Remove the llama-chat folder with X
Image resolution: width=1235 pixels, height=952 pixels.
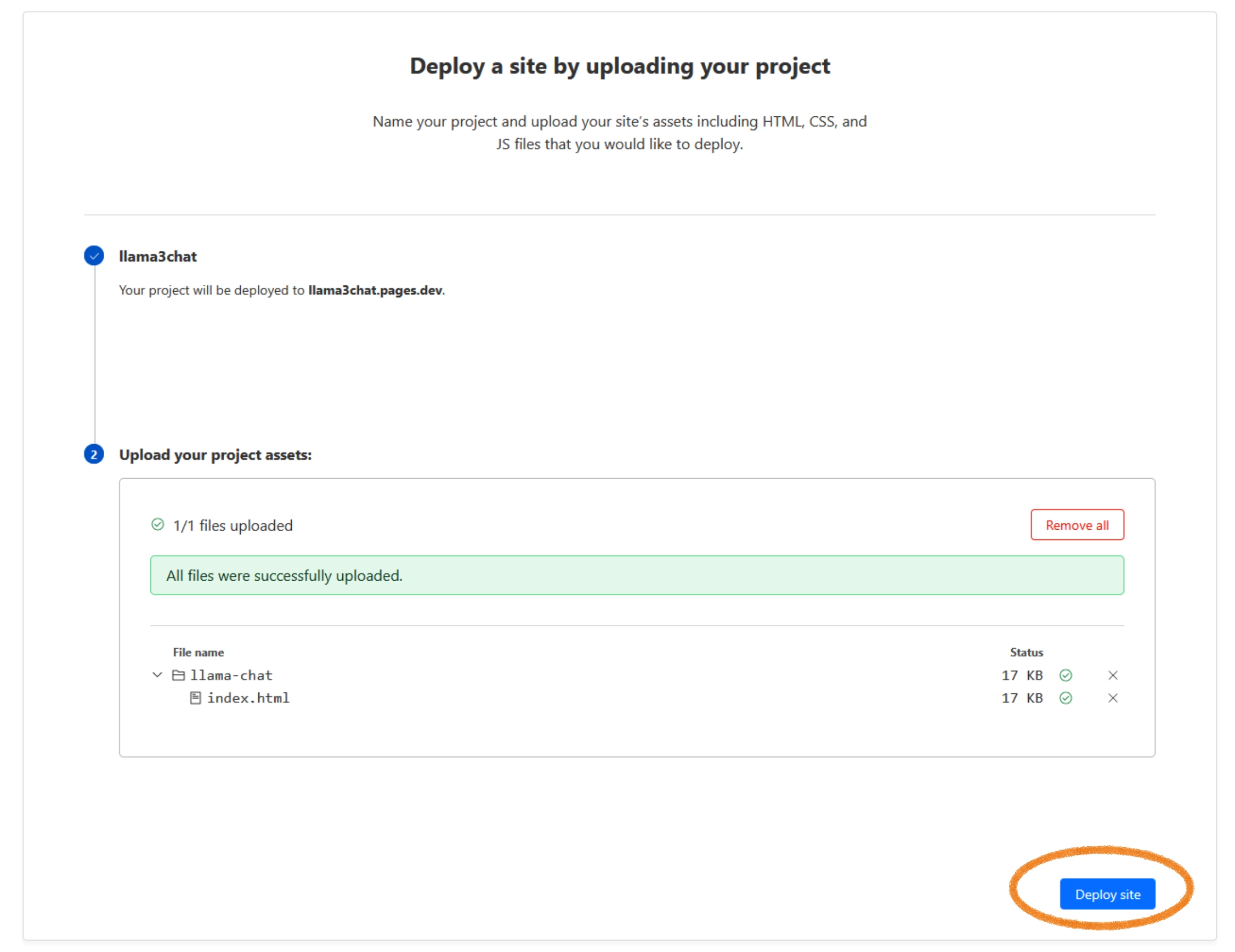point(1112,675)
